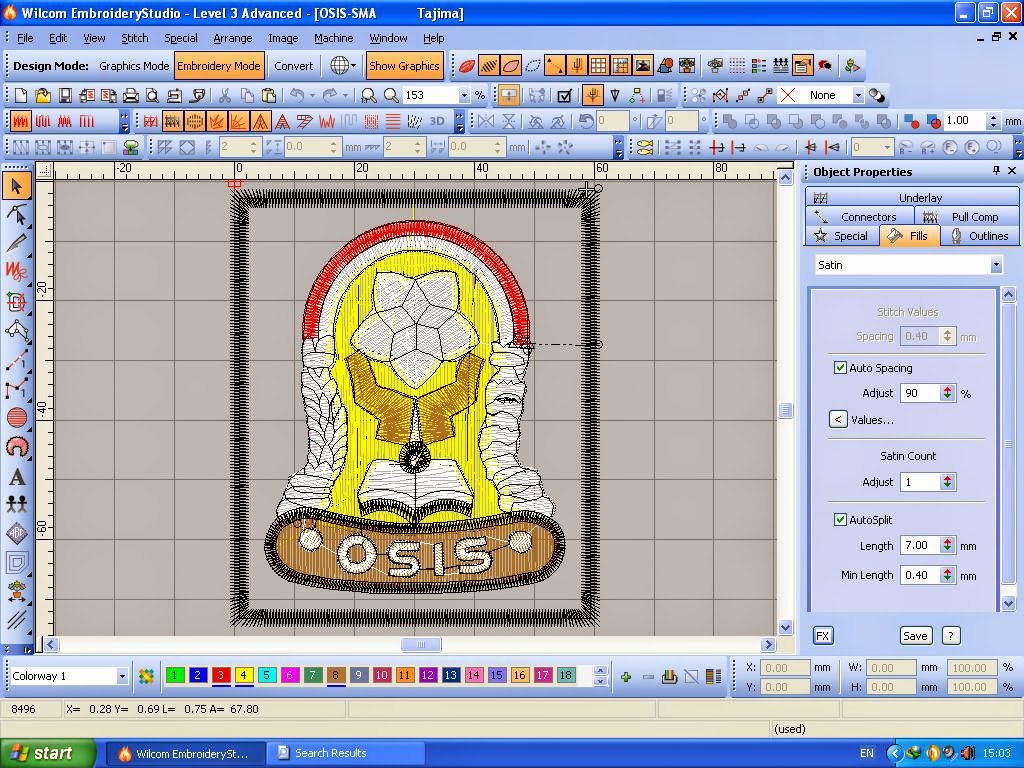Open the zoom percentage combo box
Viewport: 1024px width, 768px height.
[x=464, y=95]
